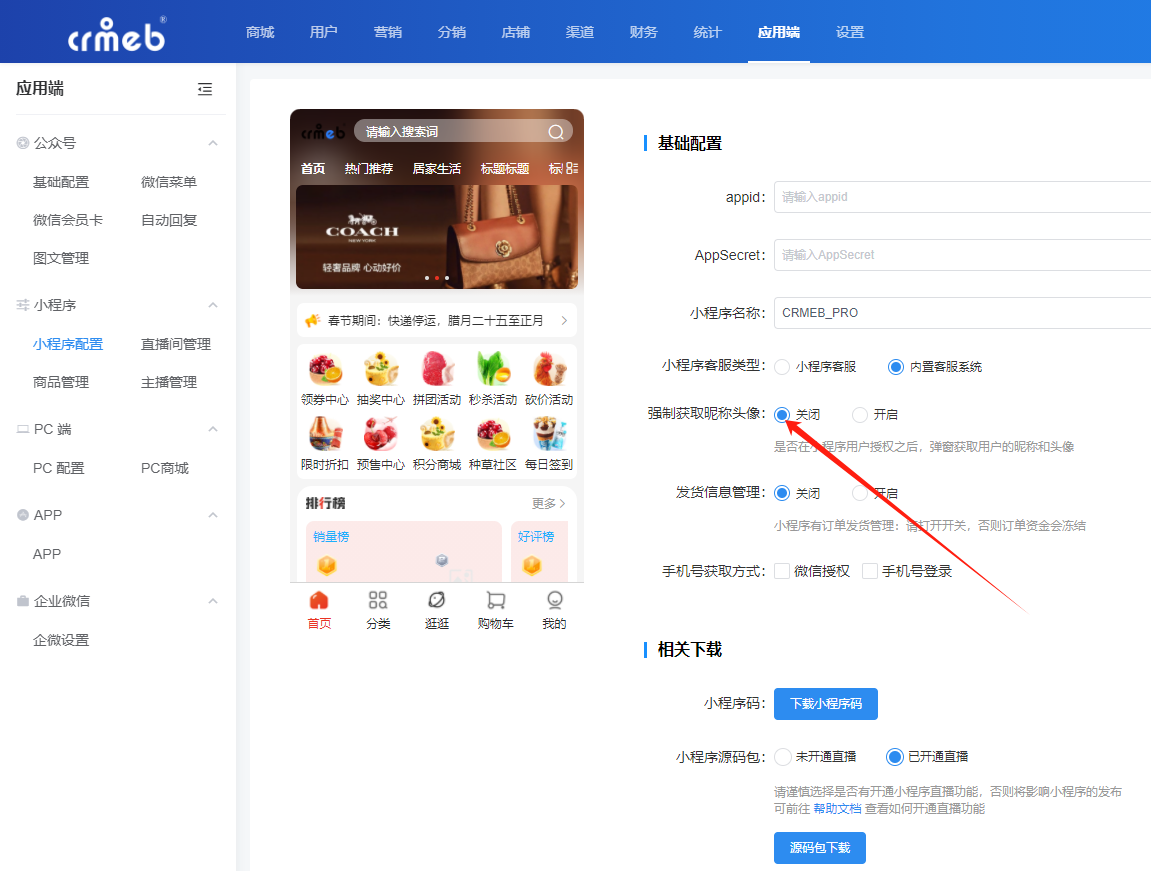The image size is (1151, 871).
Task: Open the 领券中心 coupon icon
Action: click(325, 370)
